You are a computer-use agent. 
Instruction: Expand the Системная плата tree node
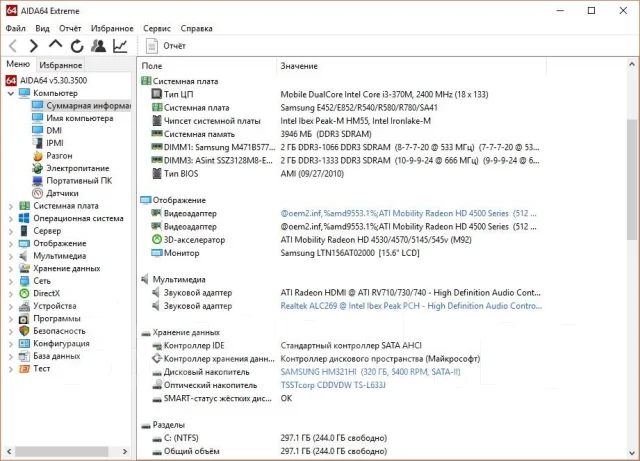[11, 206]
